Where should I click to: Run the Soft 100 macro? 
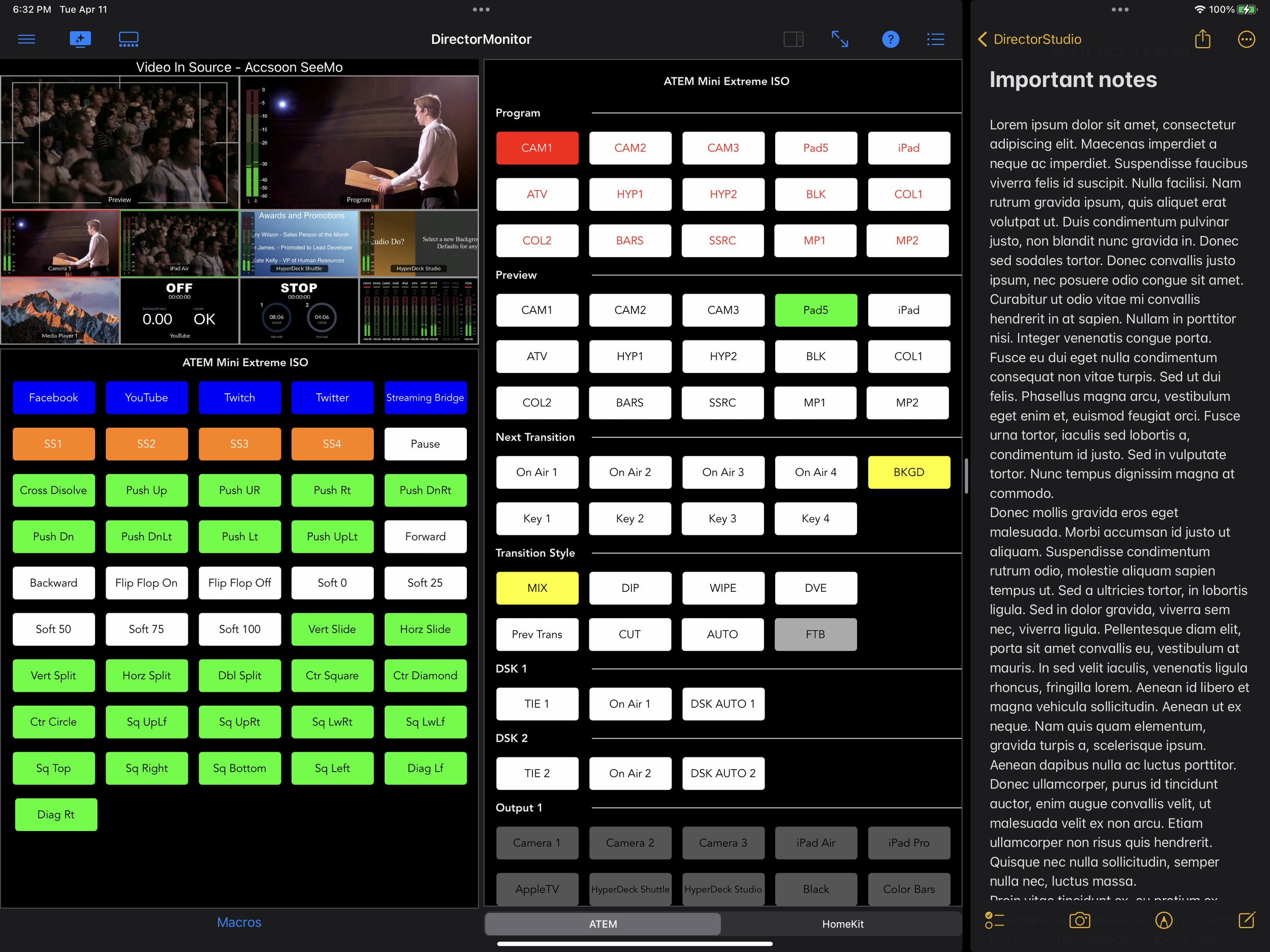pyautogui.click(x=239, y=629)
